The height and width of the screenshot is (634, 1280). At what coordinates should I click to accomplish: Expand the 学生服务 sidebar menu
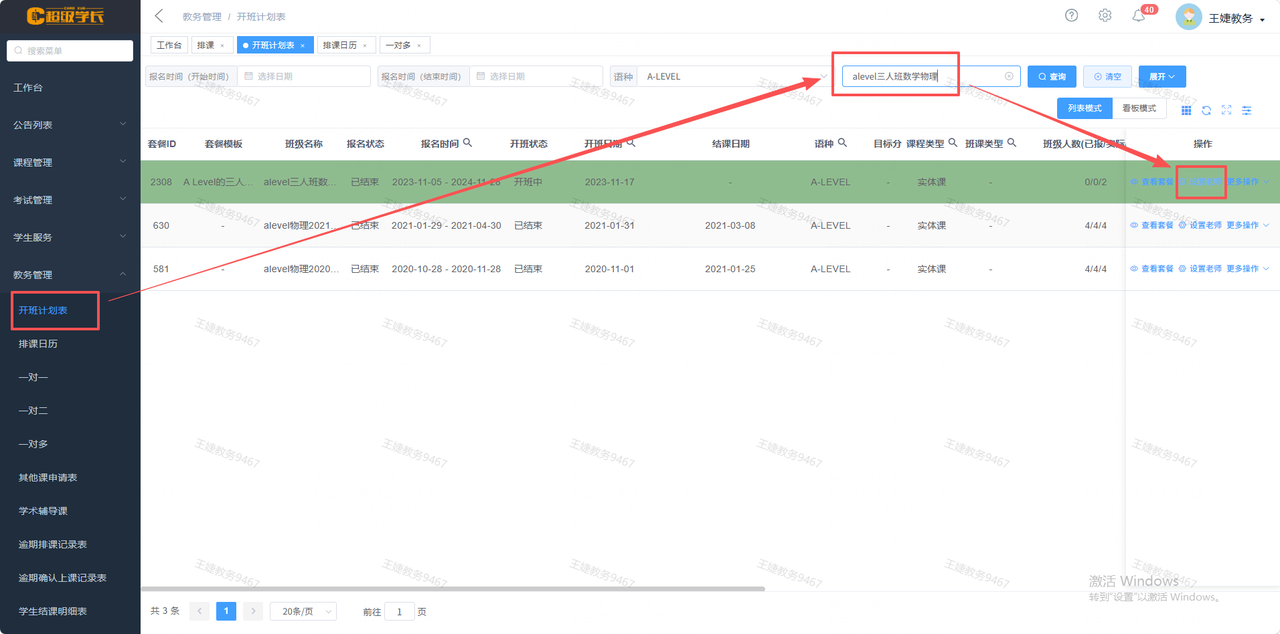69,237
